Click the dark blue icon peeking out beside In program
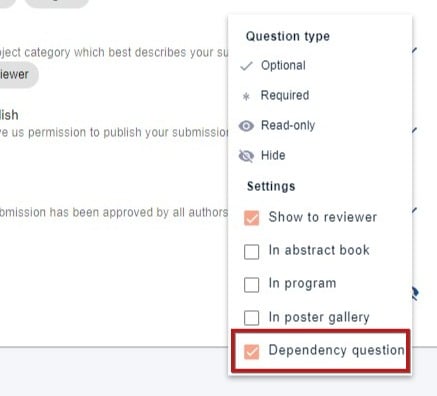Viewport: 437px width, 396px height. click(x=415, y=294)
